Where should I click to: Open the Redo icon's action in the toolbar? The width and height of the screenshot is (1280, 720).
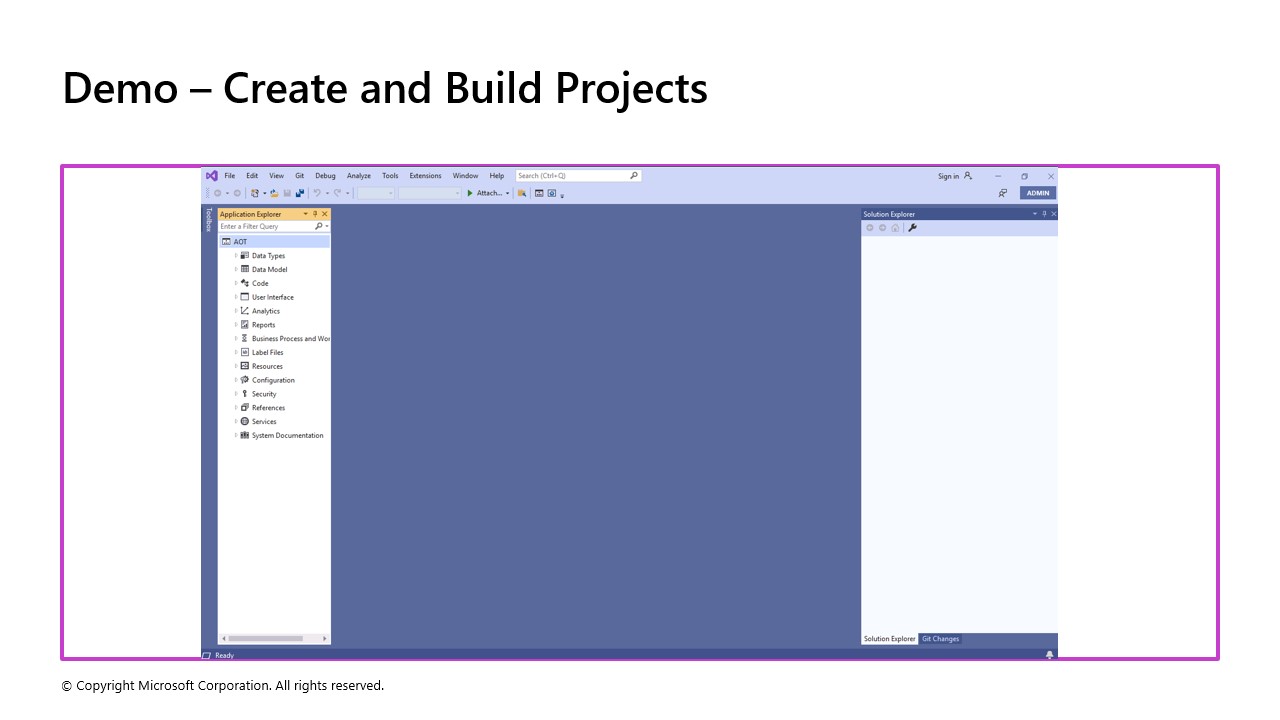[x=338, y=193]
